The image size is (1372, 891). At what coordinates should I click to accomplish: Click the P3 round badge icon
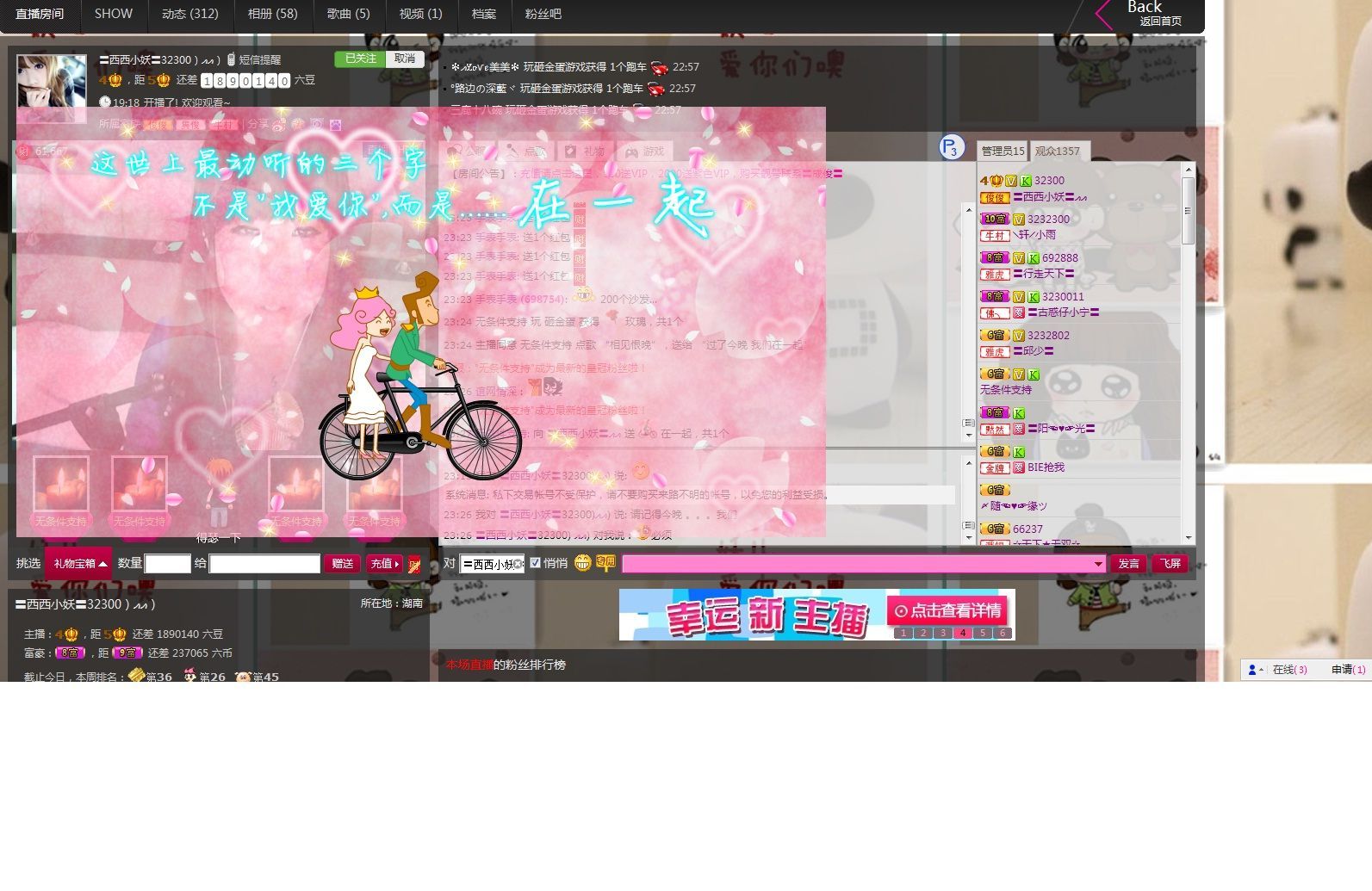point(951,147)
